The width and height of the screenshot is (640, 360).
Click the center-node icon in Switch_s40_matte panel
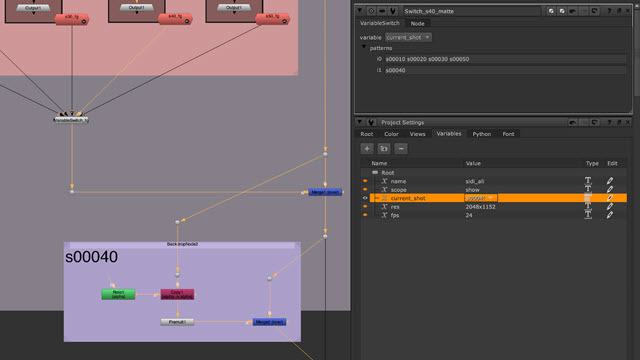(x=371, y=11)
